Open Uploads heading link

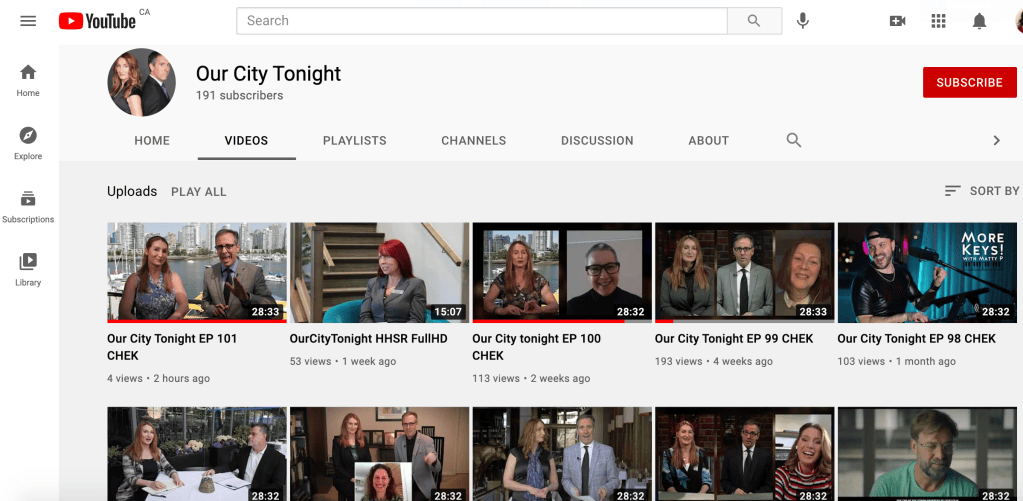(132, 191)
